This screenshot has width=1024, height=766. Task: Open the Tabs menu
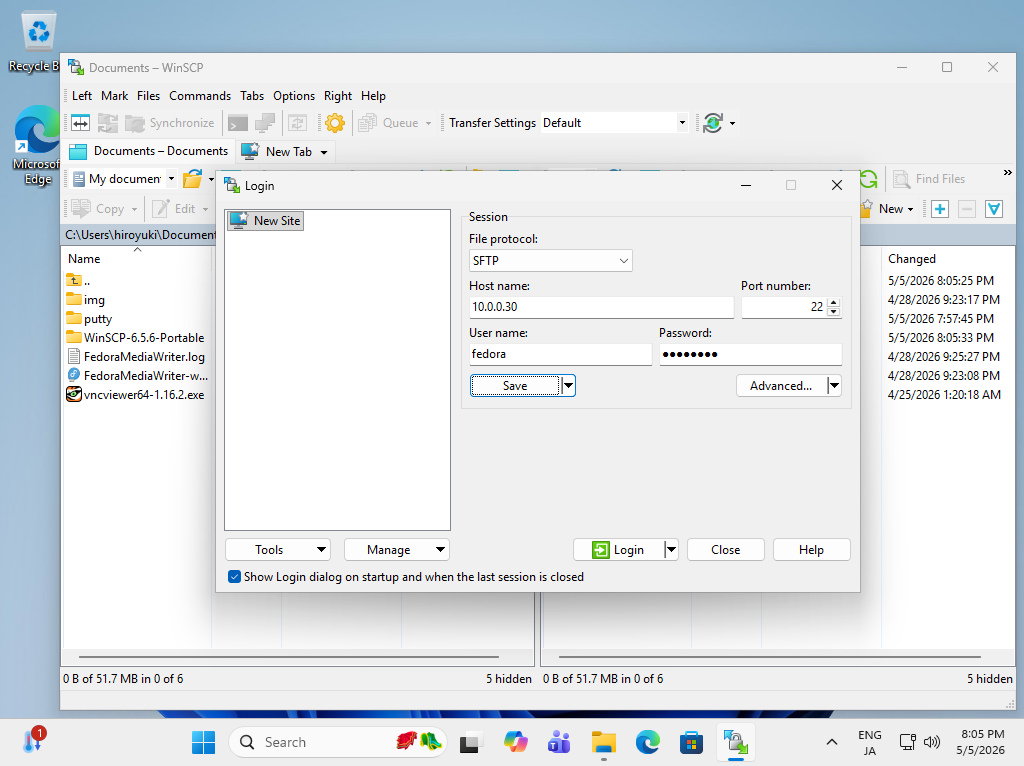pos(252,96)
